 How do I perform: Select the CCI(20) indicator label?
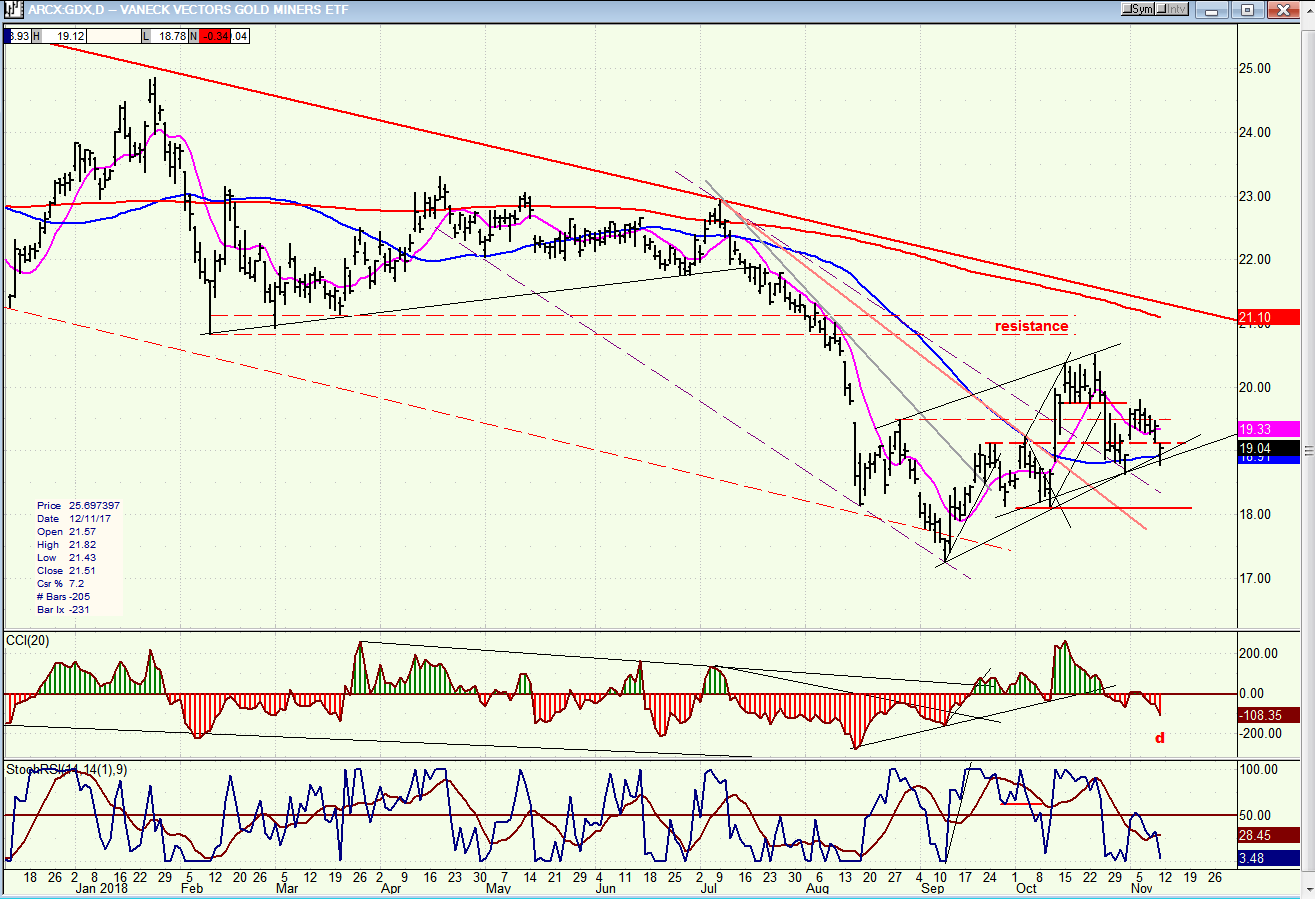(x=29, y=639)
